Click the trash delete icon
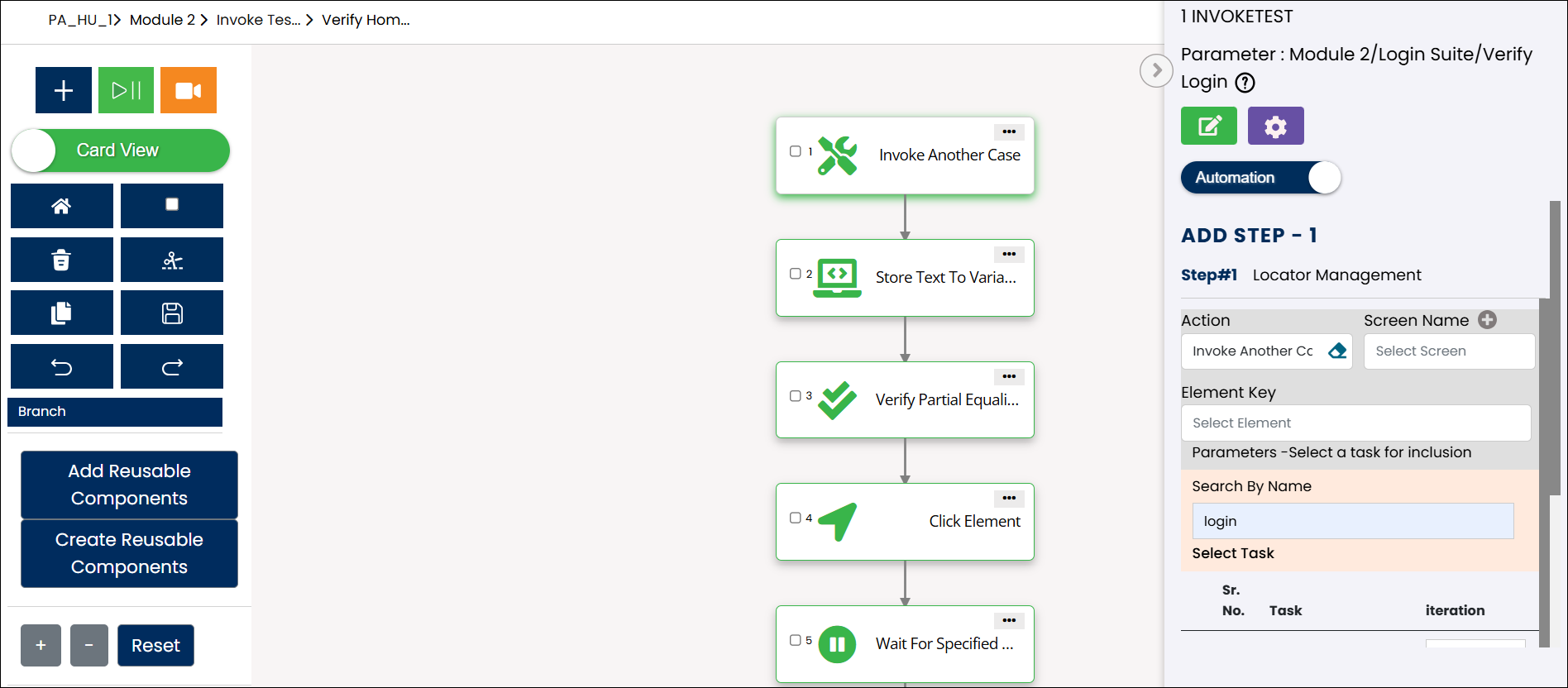Image resolution: width=1568 pixels, height=688 pixels. click(61, 260)
